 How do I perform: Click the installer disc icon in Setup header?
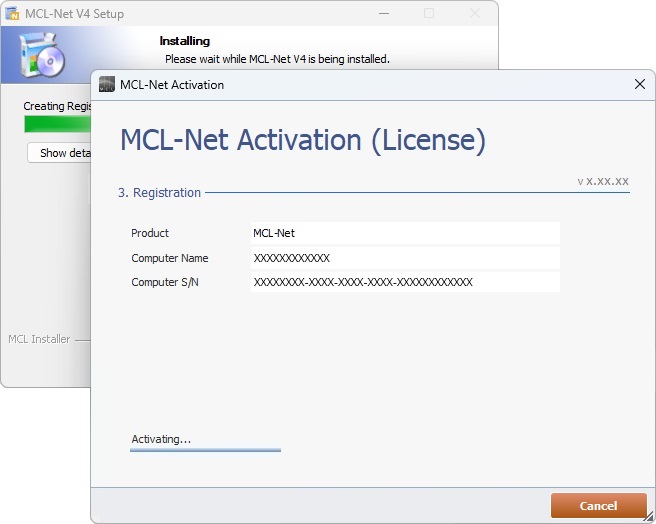(42, 55)
